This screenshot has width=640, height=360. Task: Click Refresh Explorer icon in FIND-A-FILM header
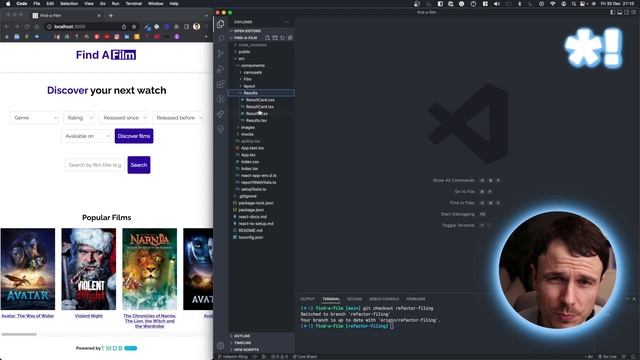pos(282,38)
